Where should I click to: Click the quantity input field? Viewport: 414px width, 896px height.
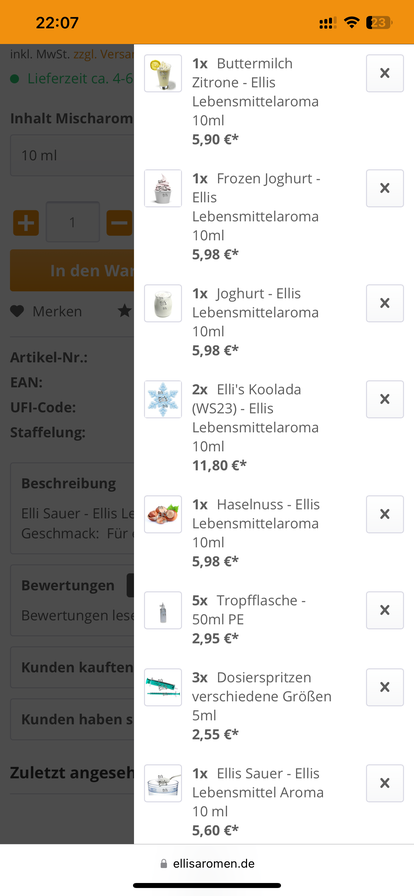click(73, 222)
